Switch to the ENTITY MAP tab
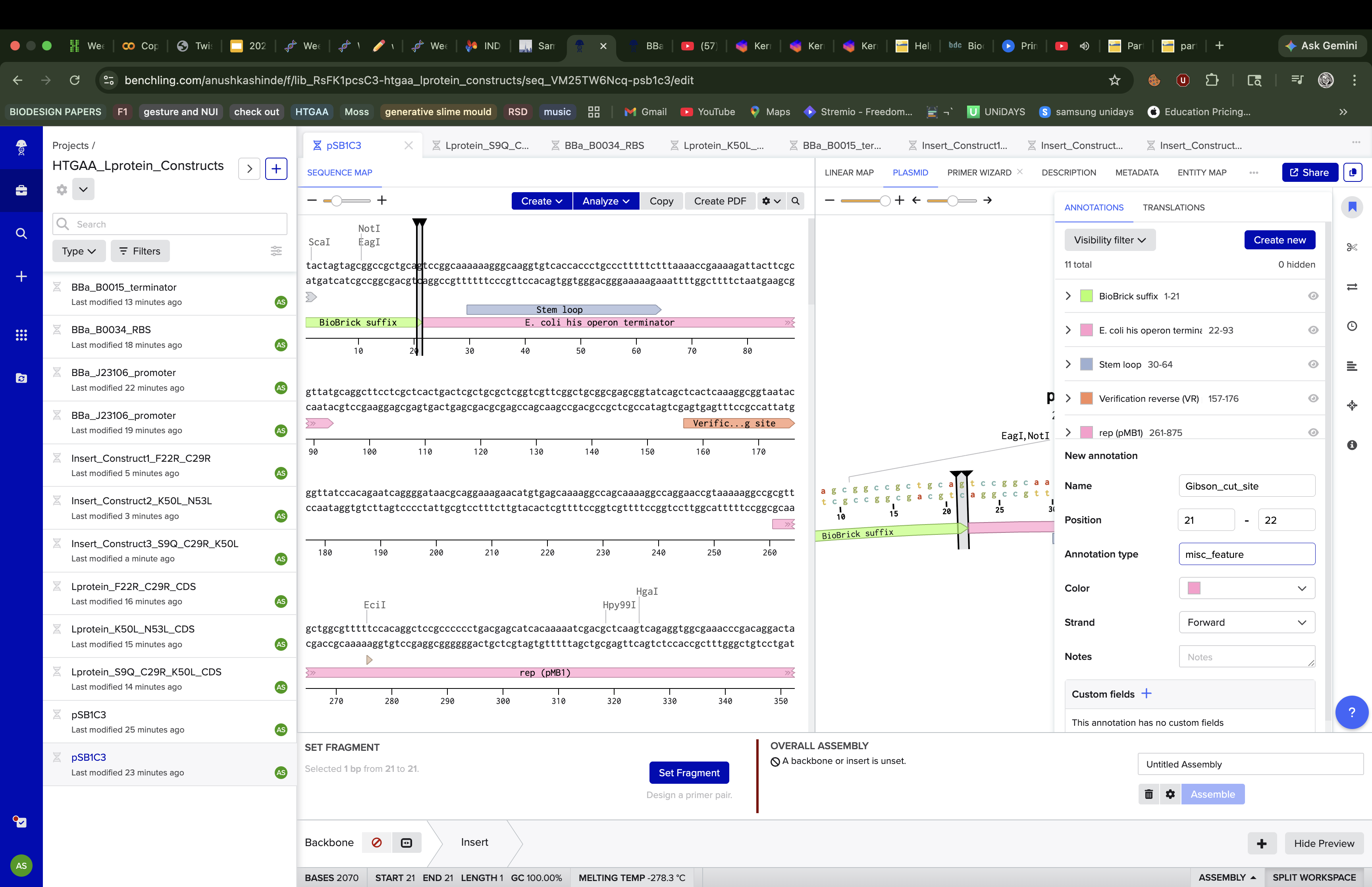This screenshot has height=887, width=1372. click(x=1202, y=172)
